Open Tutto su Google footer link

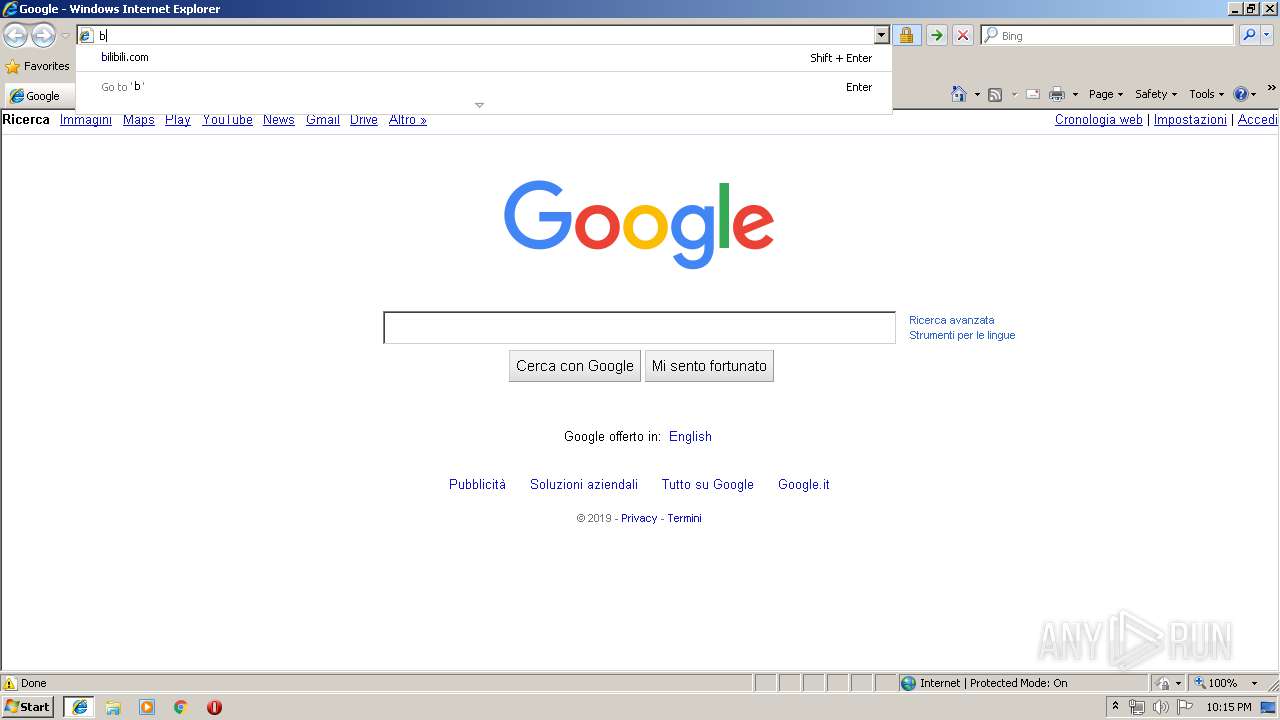coord(707,485)
